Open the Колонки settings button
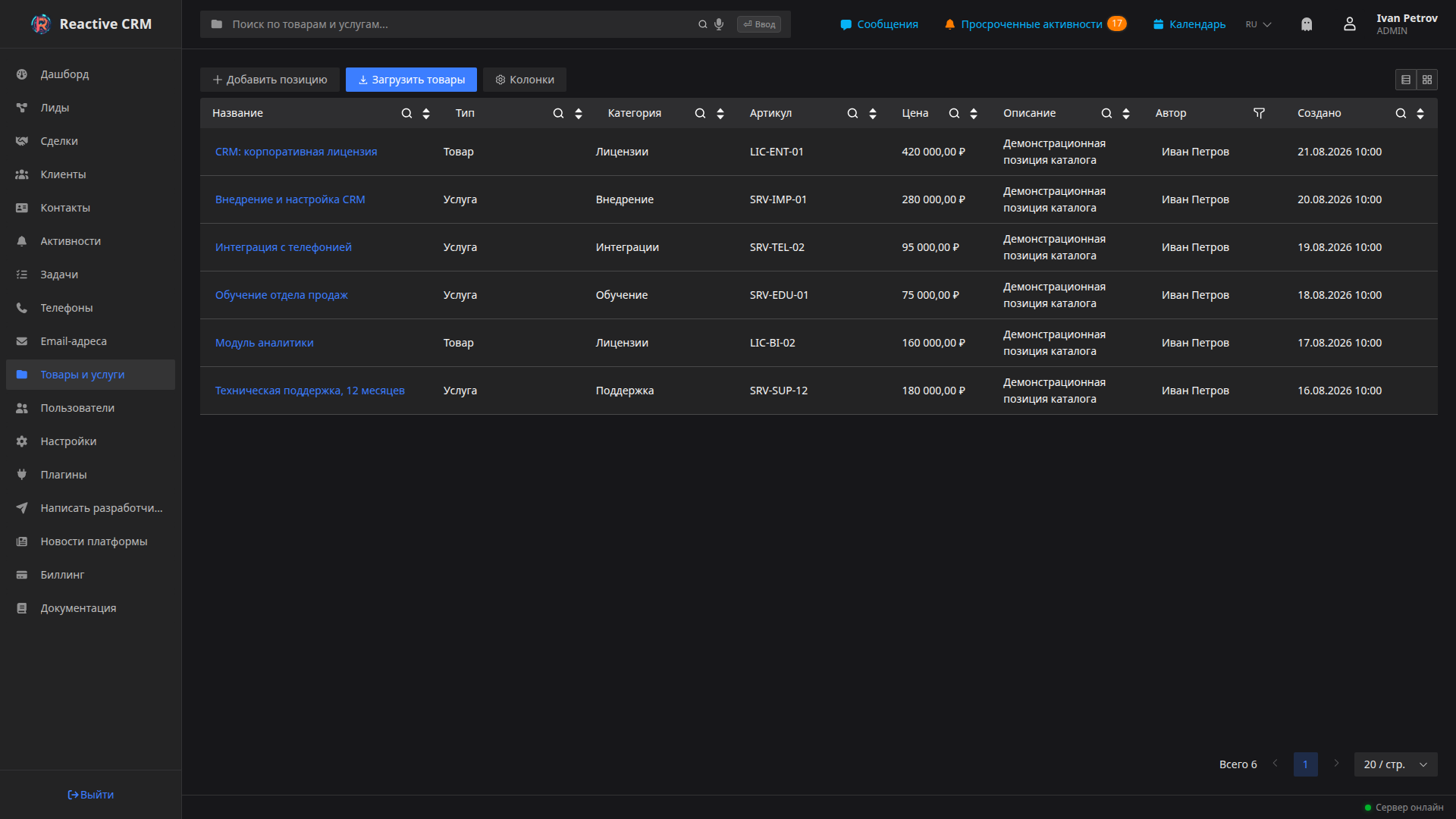The width and height of the screenshot is (1456, 819). pyautogui.click(x=525, y=80)
